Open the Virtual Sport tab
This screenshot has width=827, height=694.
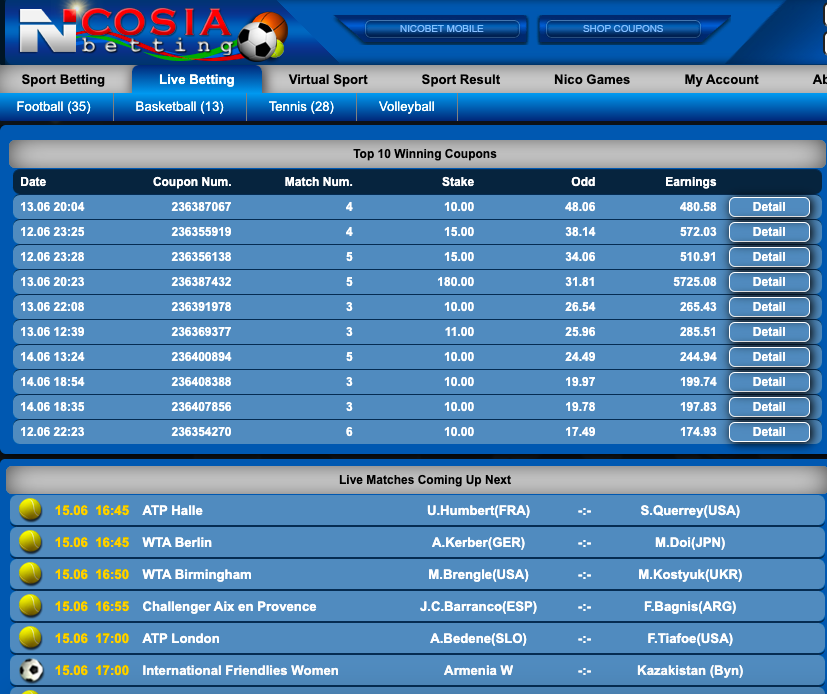tap(328, 80)
